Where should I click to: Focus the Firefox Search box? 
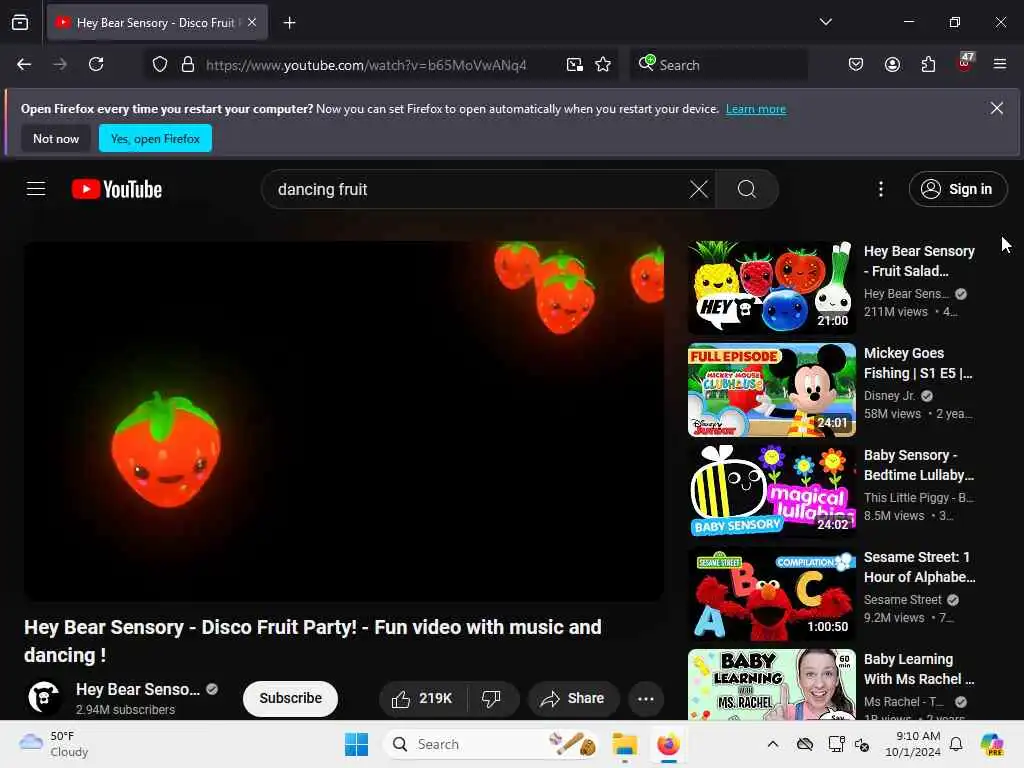click(x=718, y=65)
